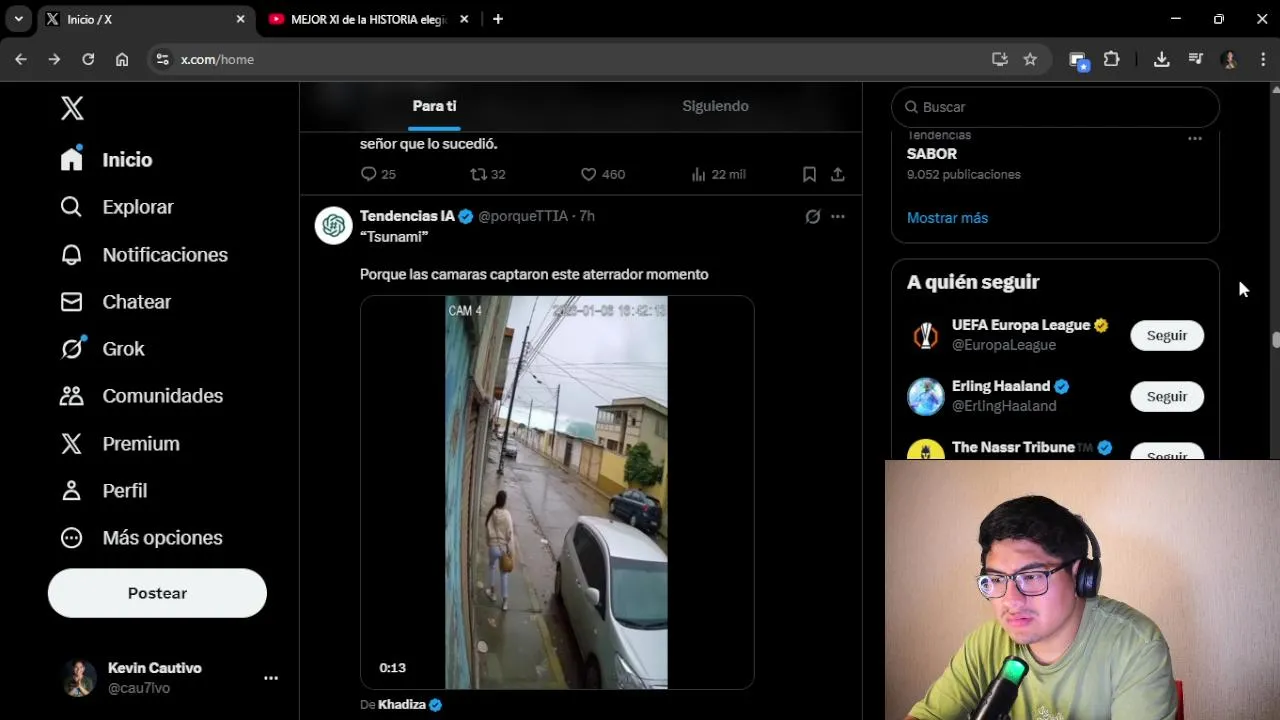Close the Inicio / X tab
Screen dimensions: 1280x720
pyautogui.click(x=240, y=19)
